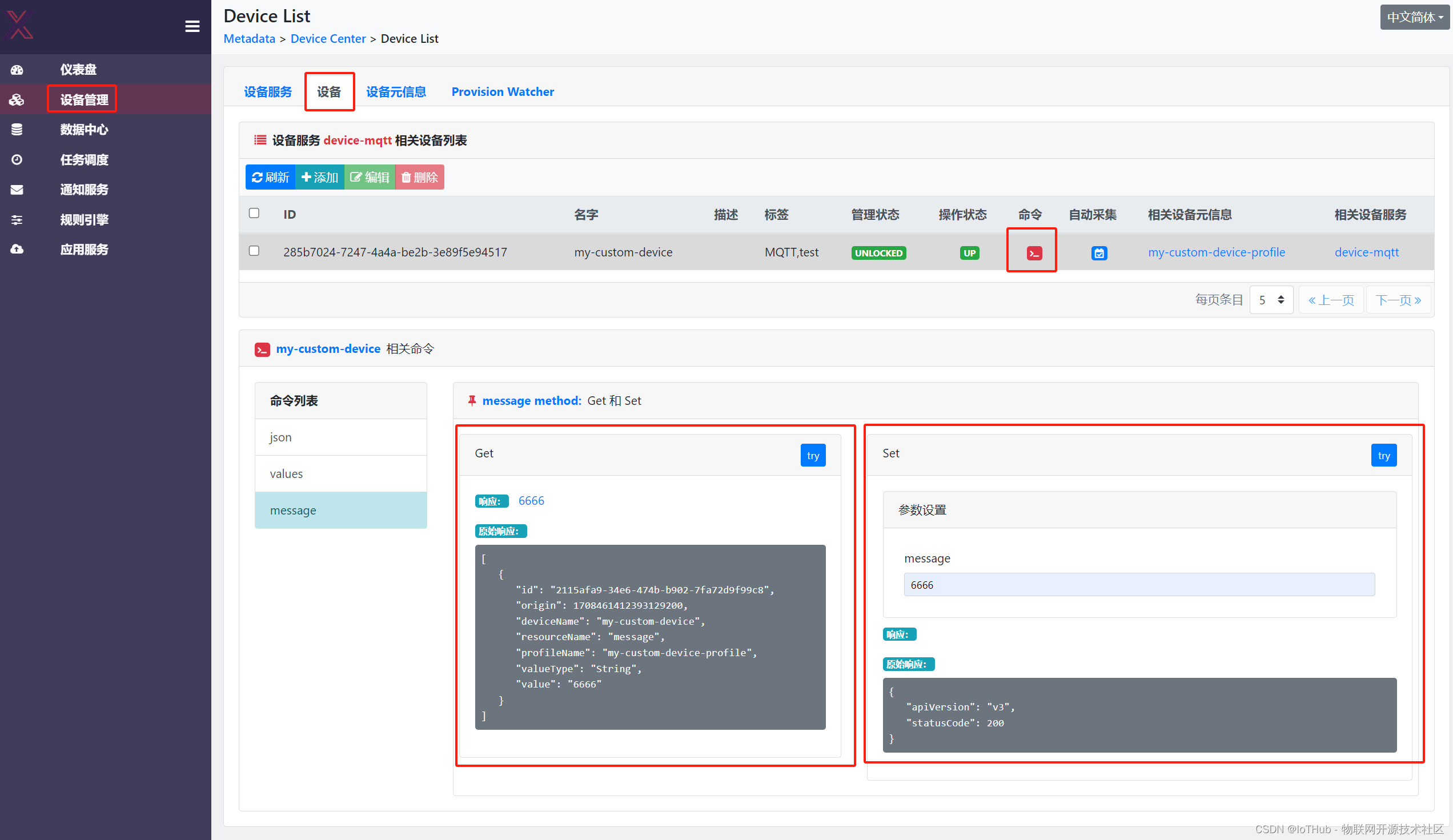The width and height of the screenshot is (1453, 840).
Task: Click the 参数设置 panel header
Action: tap(1139, 509)
